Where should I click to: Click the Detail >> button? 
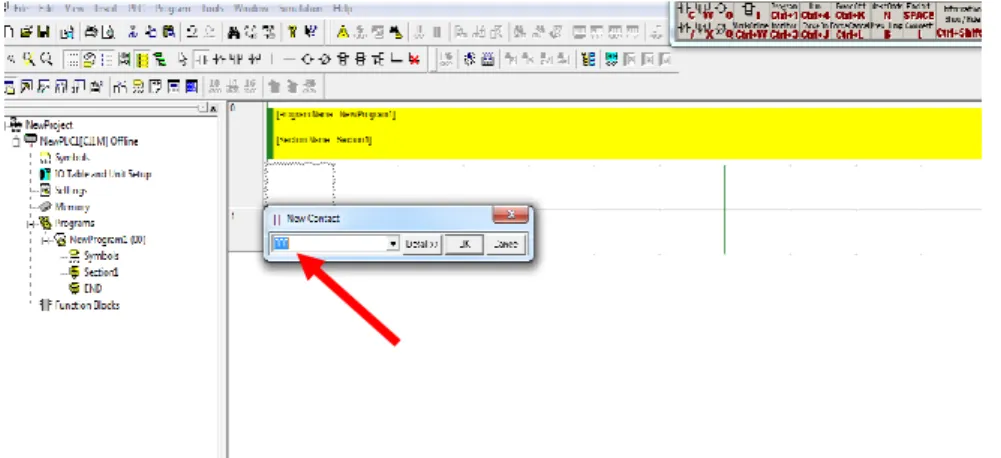(x=421, y=244)
